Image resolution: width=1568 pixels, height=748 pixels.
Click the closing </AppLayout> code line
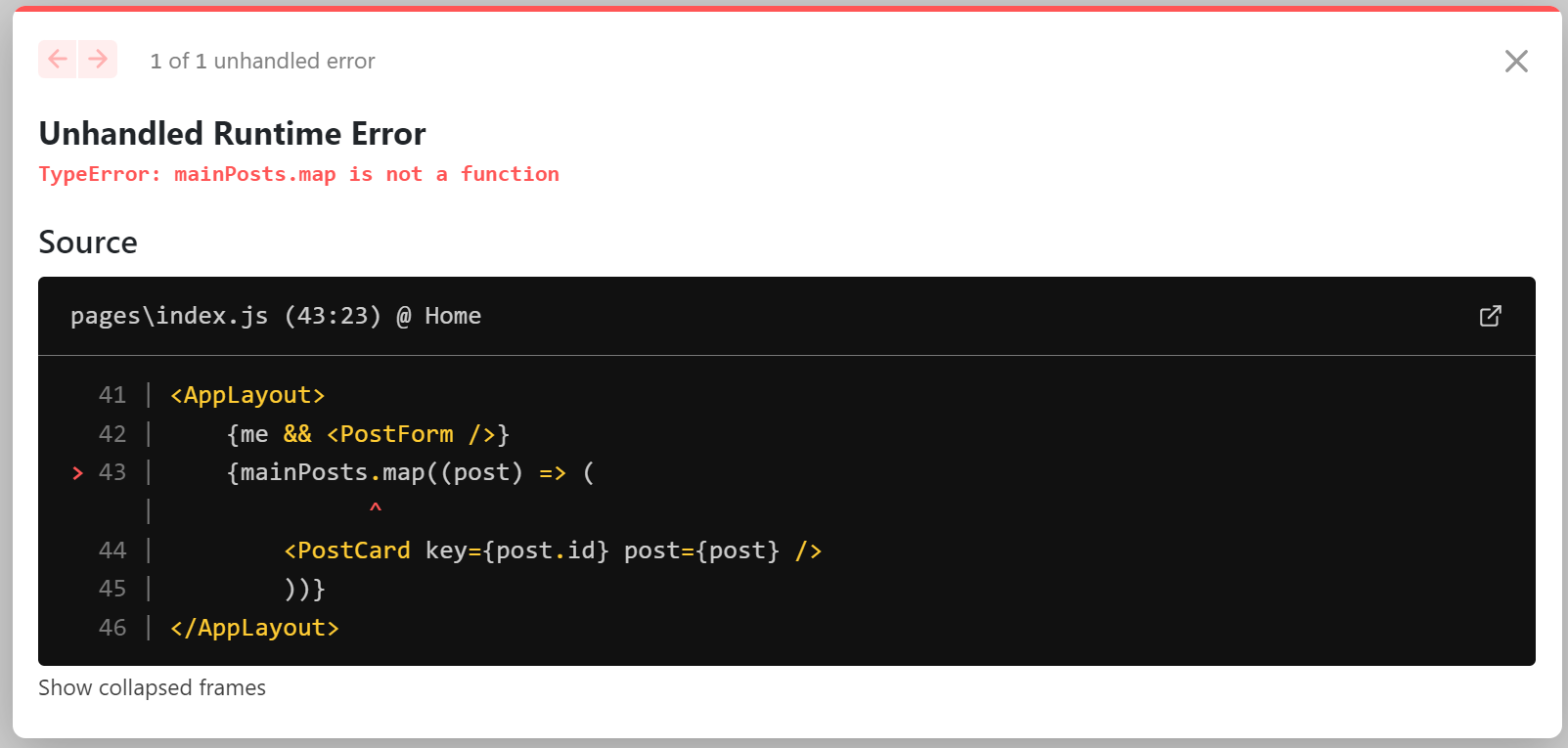[254, 628]
